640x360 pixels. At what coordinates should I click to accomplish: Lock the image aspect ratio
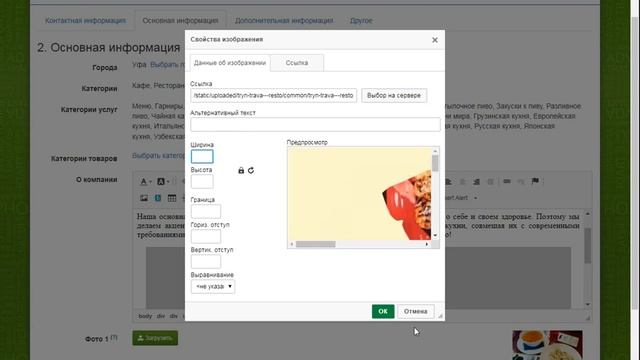[241, 170]
